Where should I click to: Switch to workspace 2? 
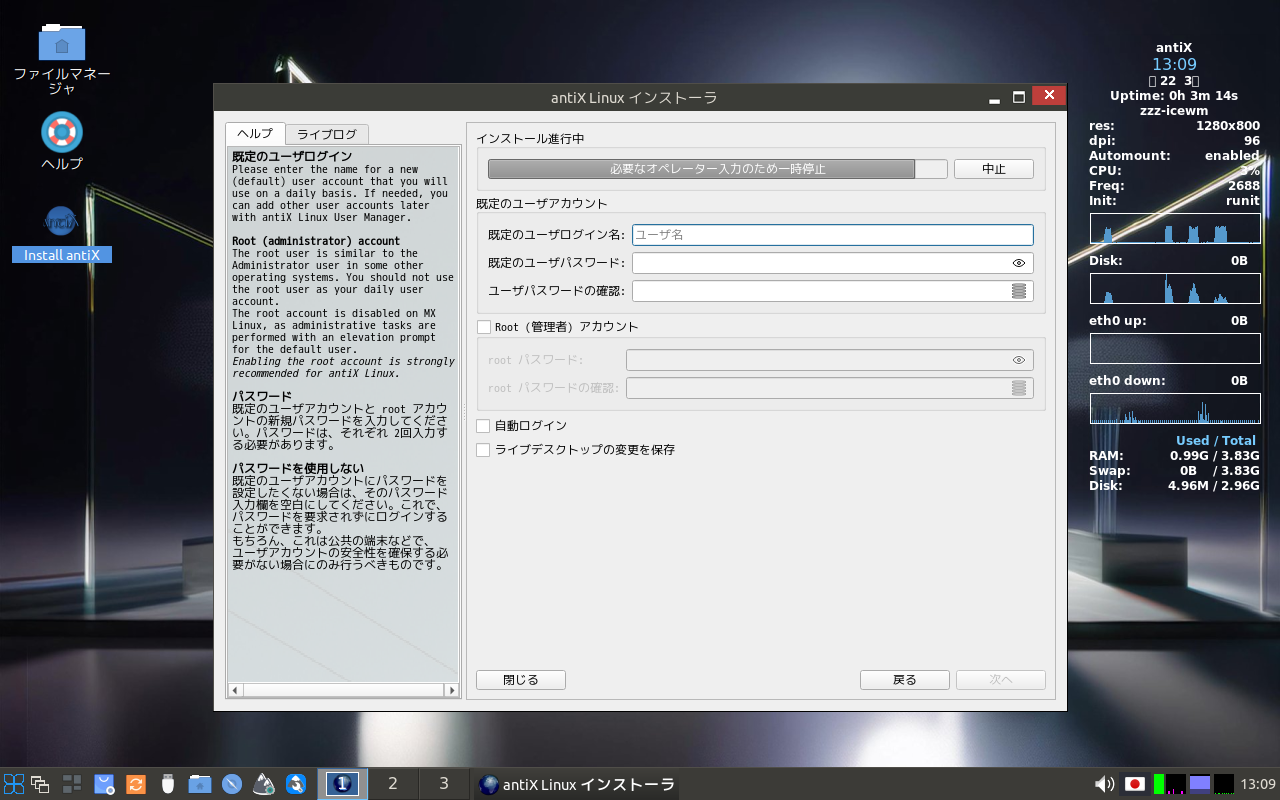tap(393, 784)
